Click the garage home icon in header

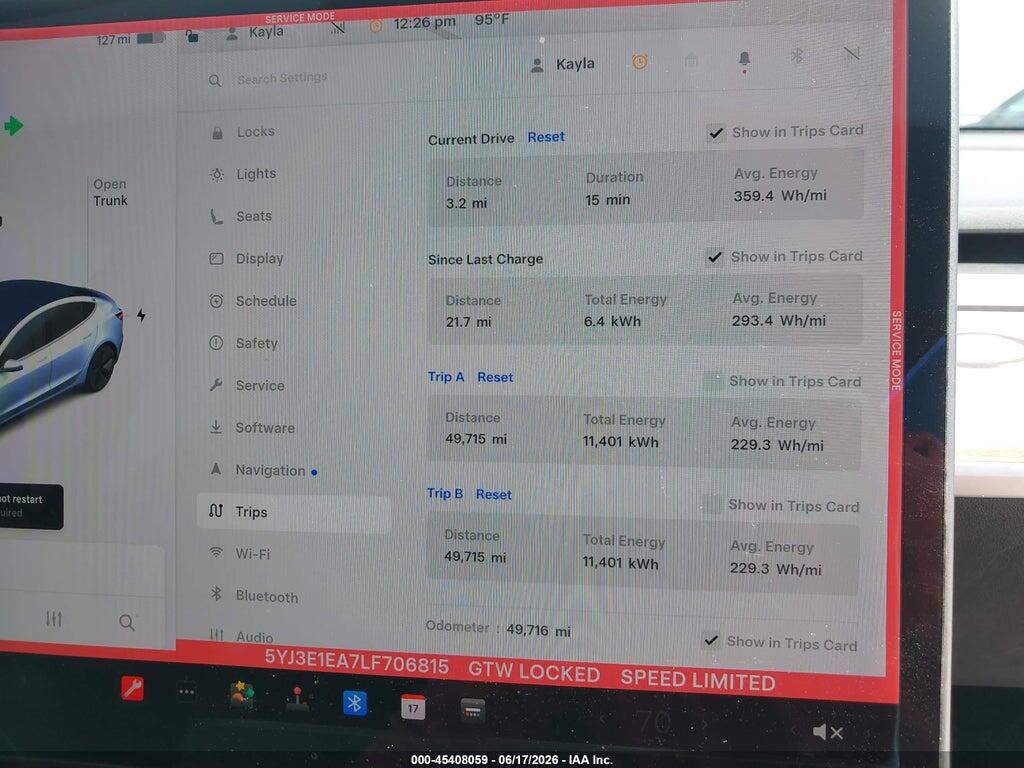(692, 61)
